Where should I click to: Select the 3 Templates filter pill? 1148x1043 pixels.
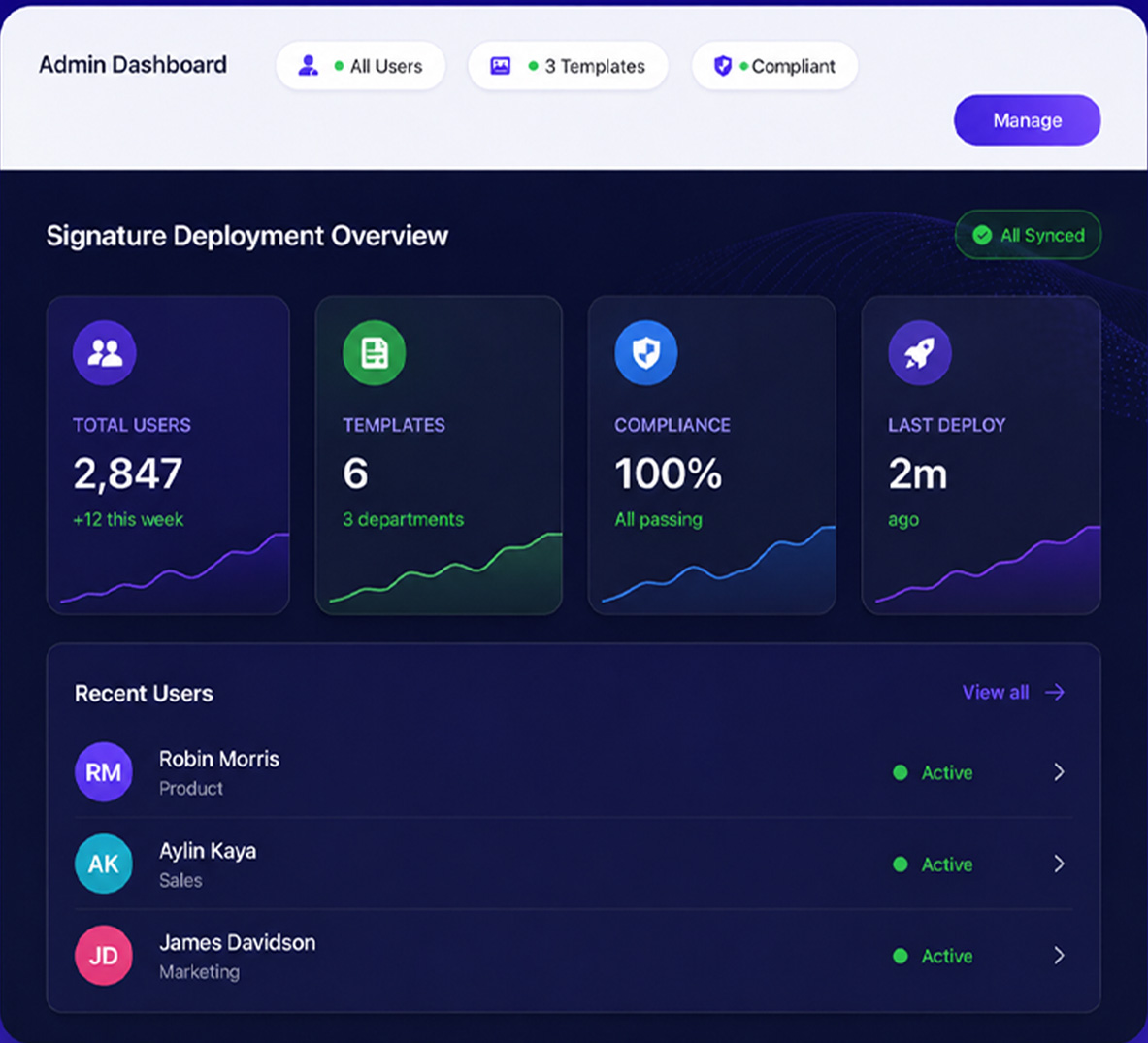pyautogui.click(x=568, y=66)
